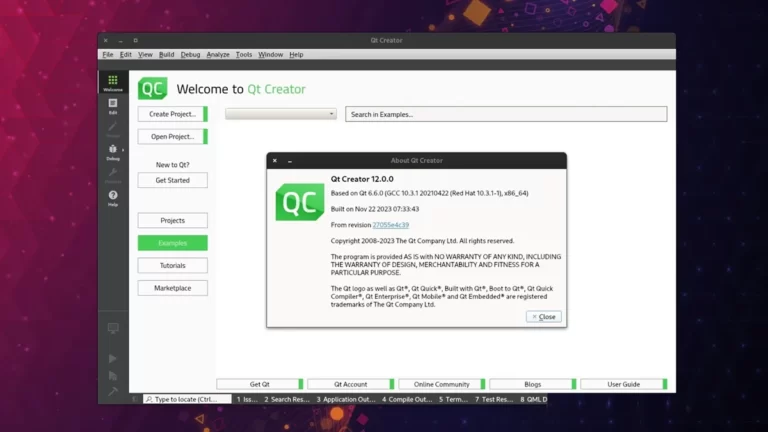Viewport: 768px width, 432px height.
Task: Click the QC logo beside Welcome title
Action: (x=152, y=88)
